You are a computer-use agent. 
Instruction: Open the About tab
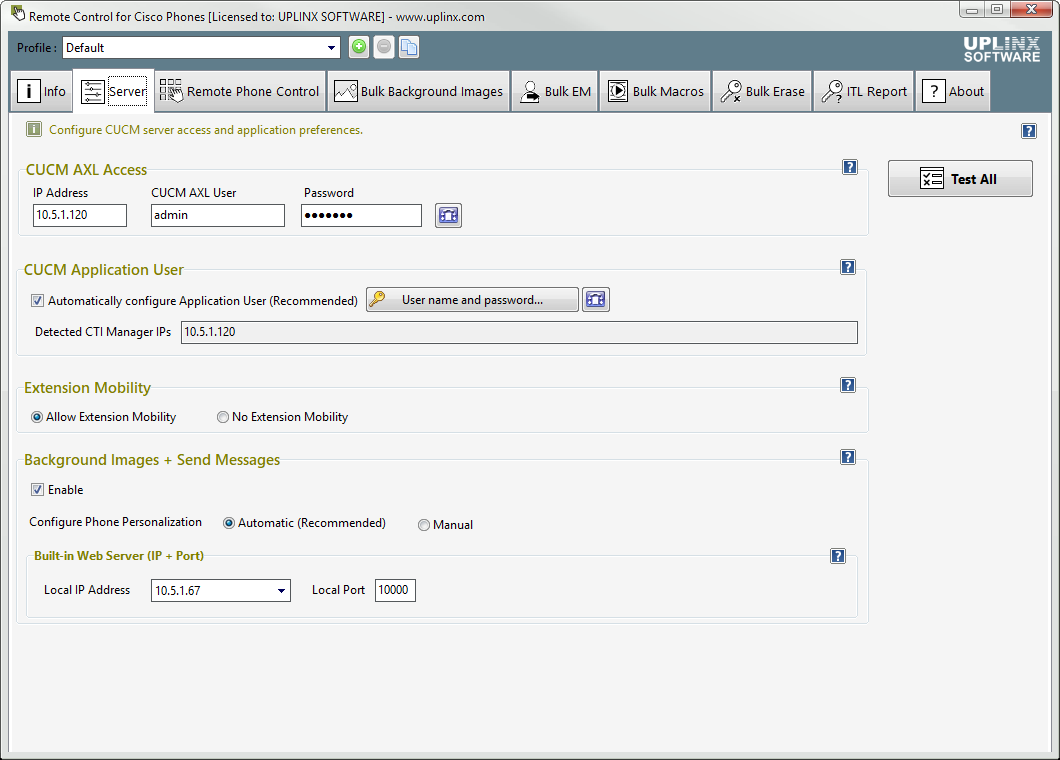(x=953, y=91)
